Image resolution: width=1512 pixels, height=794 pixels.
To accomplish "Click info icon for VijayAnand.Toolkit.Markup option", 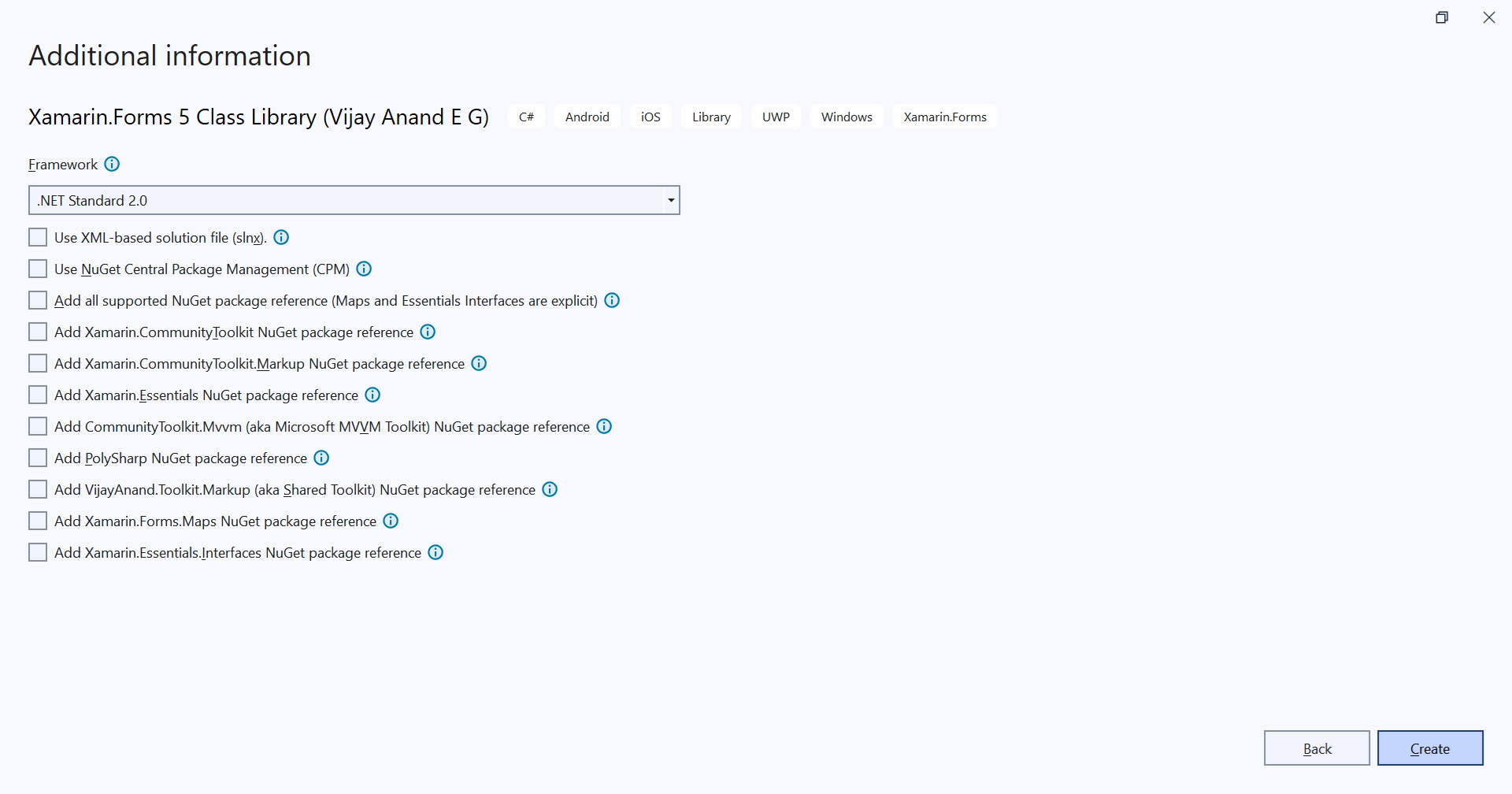I will click(x=550, y=489).
